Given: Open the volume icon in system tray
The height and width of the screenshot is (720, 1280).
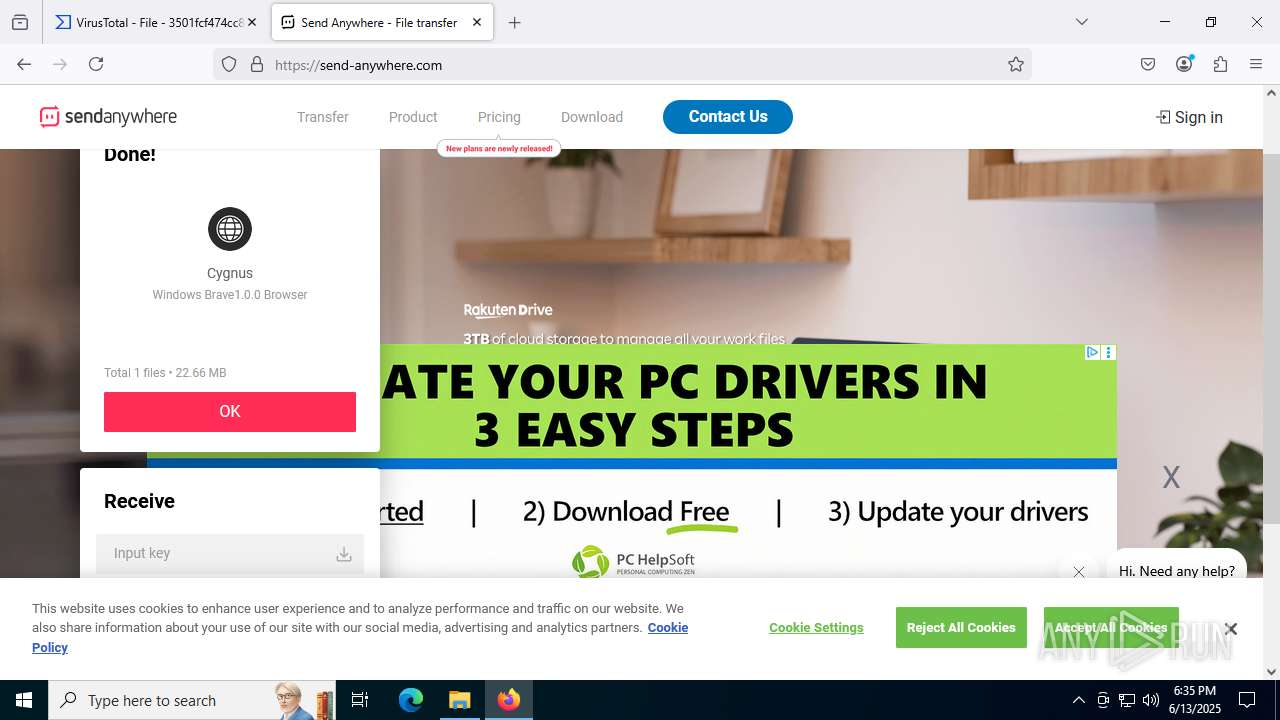Looking at the screenshot, I should pos(1151,700).
